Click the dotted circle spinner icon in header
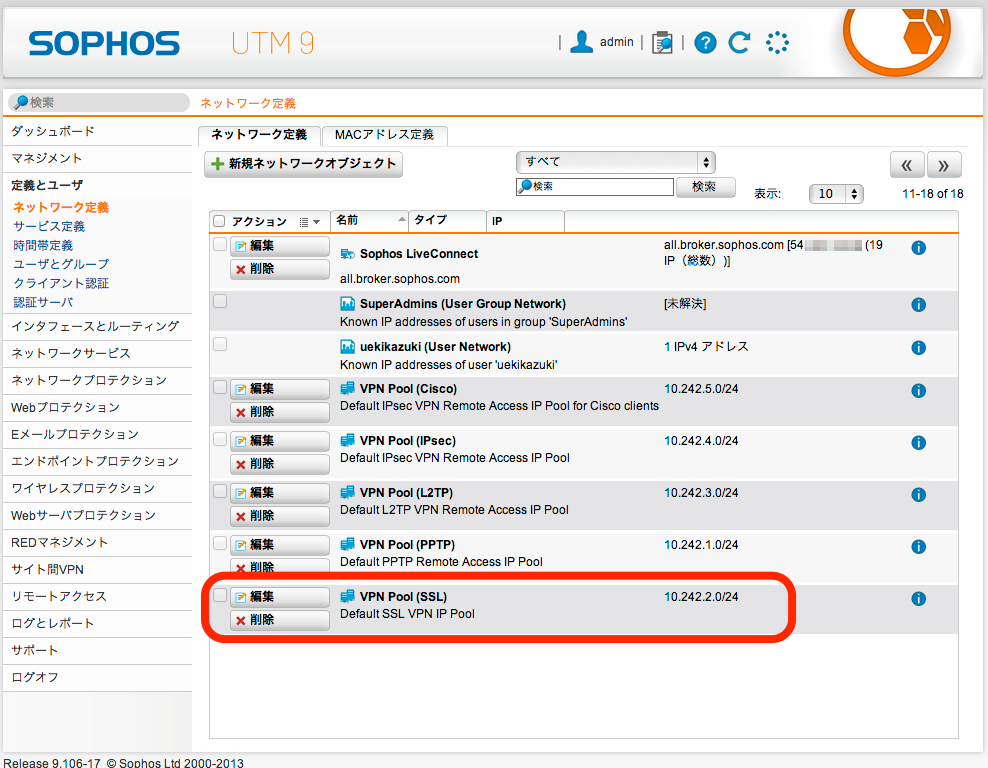This screenshot has width=988, height=768. click(777, 43)
